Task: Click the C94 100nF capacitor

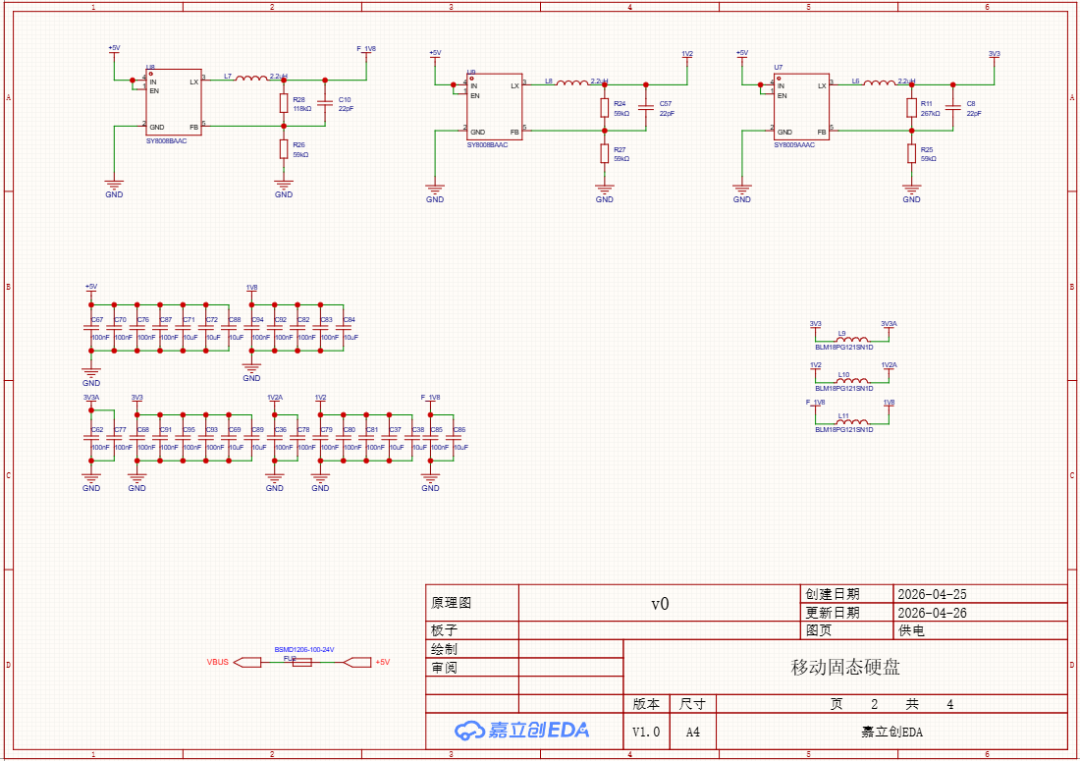Action: [x=252, y=328]
